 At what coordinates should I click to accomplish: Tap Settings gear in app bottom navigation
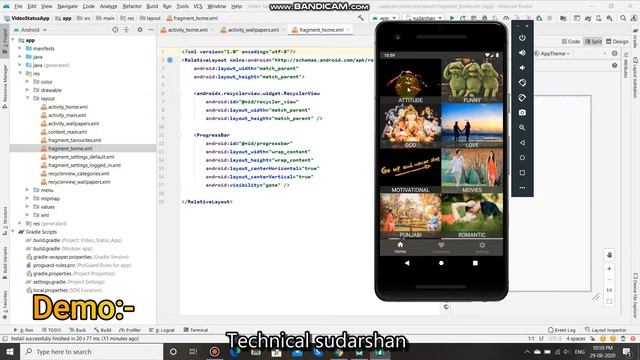(482, 247)
